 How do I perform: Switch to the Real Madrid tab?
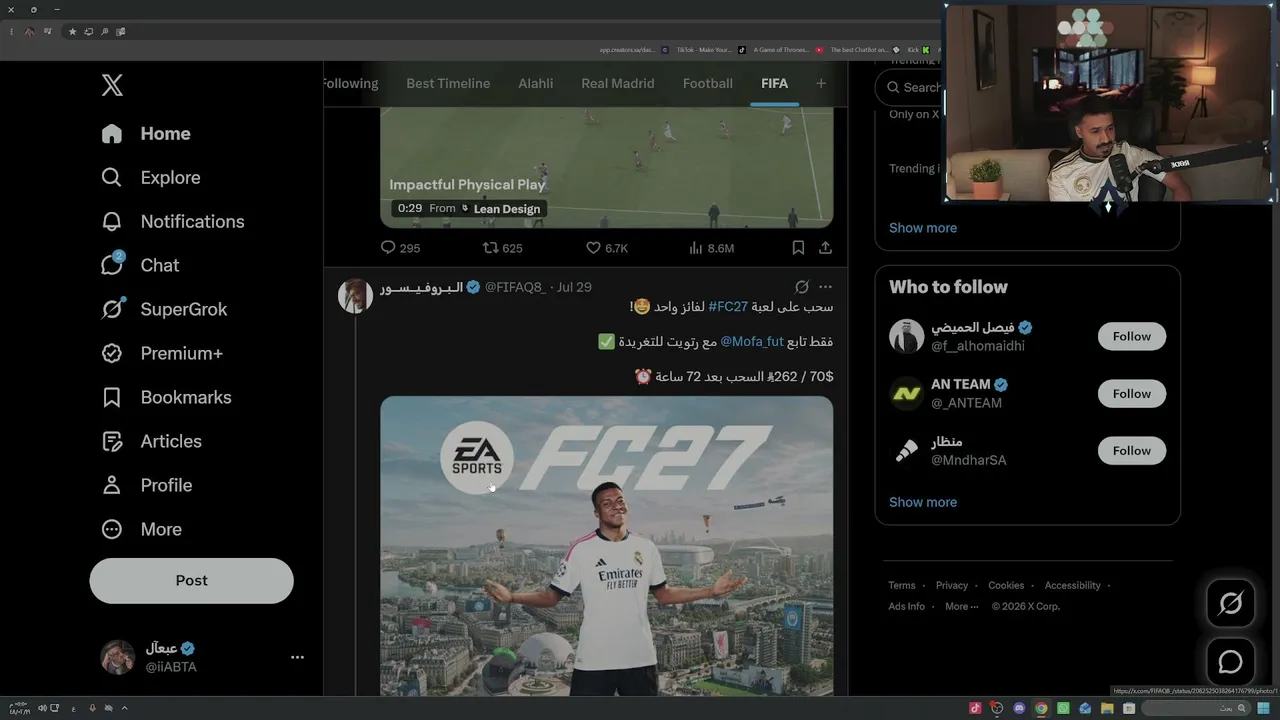click(x=618, y=84)
